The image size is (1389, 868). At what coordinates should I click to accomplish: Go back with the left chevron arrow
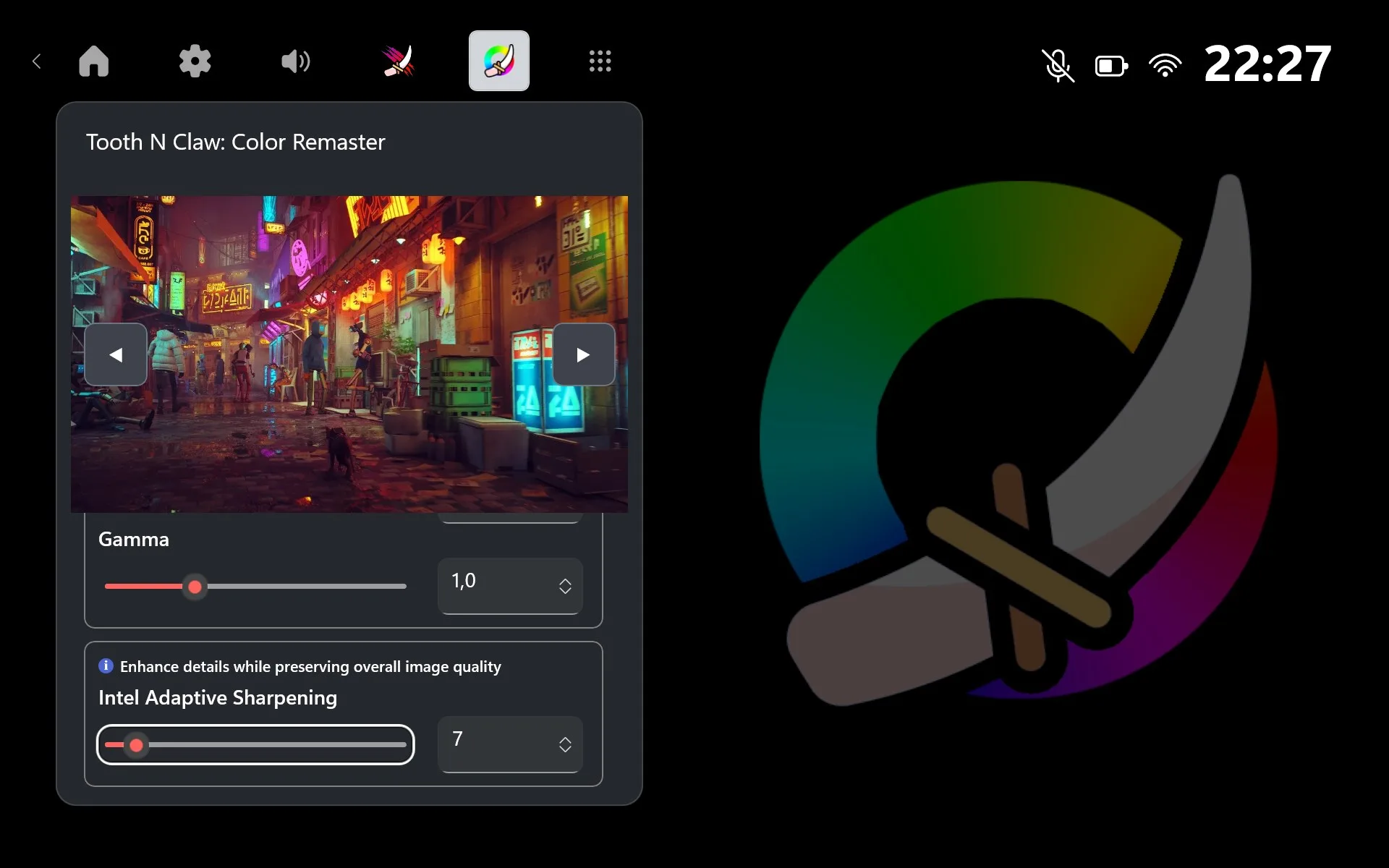tap(37, 61)
